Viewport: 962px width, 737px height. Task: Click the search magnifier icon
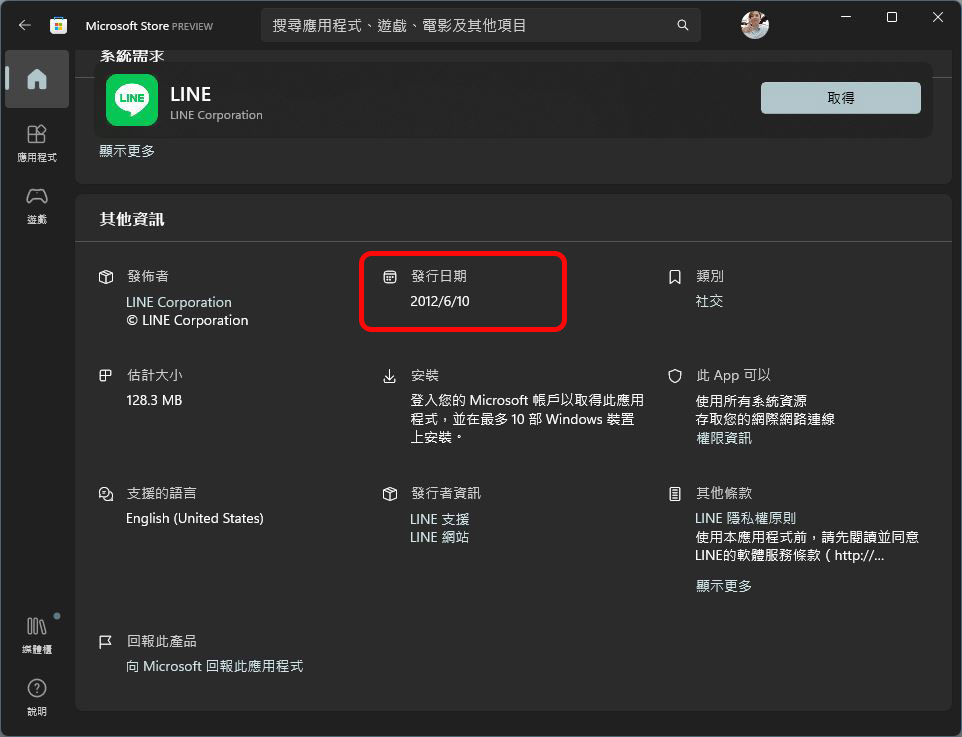(x=683, y=25)
